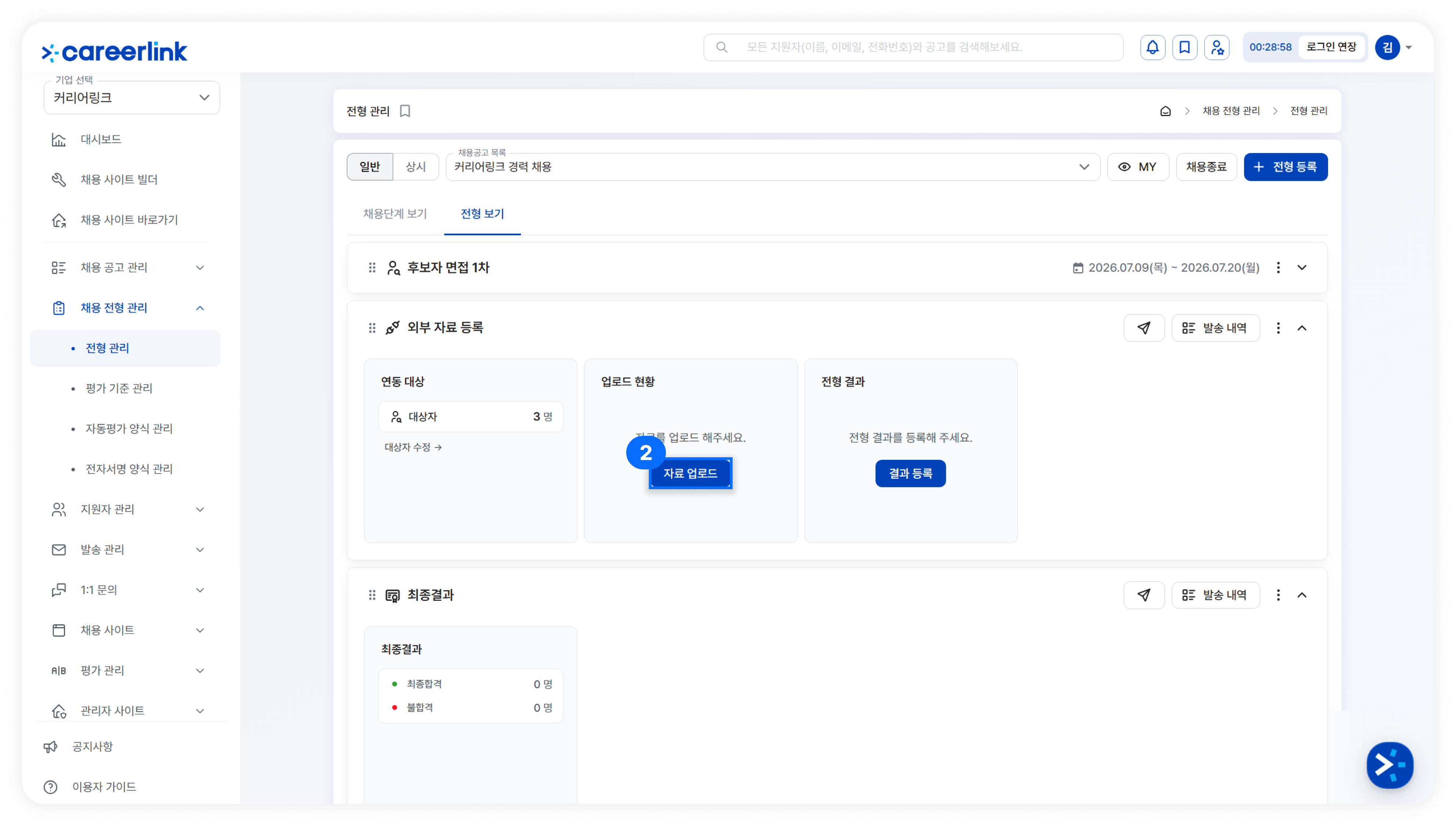Select 평가 기준 관리 submenu item
1456x826 pixels.
click(x=119, y=389)
